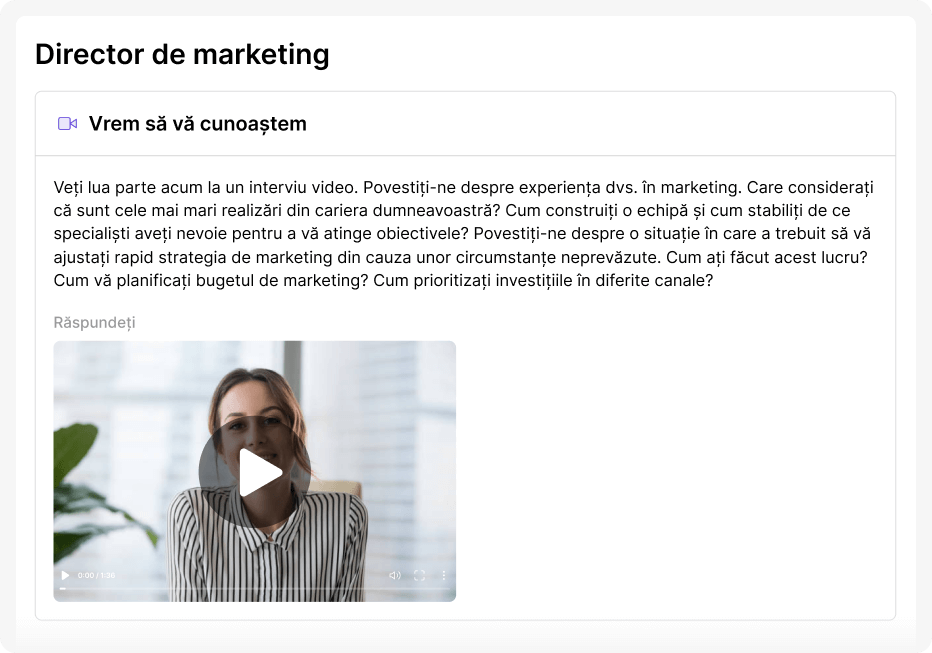
Task: Click the 0:00 / 1:36 time display
Action: point(96,575)
